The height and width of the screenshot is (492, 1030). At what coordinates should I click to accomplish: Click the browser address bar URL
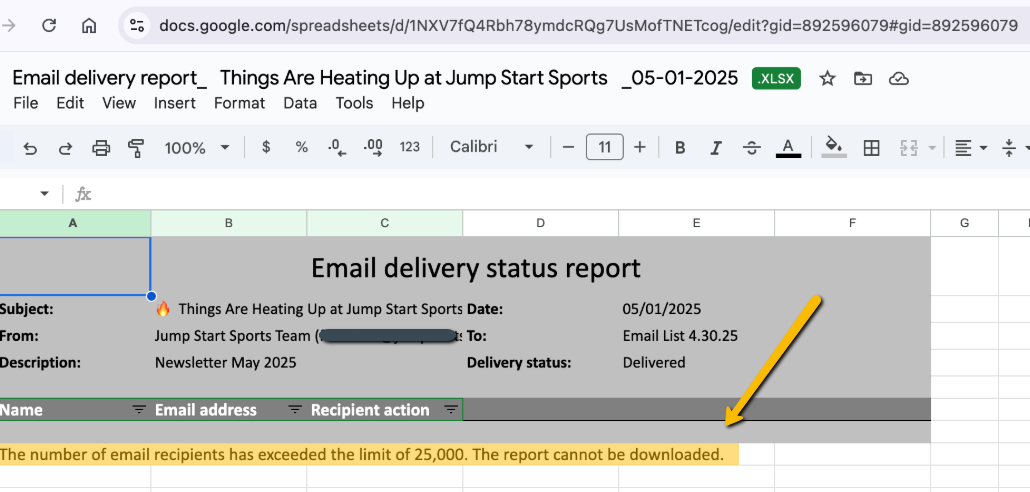pos(588,26)
